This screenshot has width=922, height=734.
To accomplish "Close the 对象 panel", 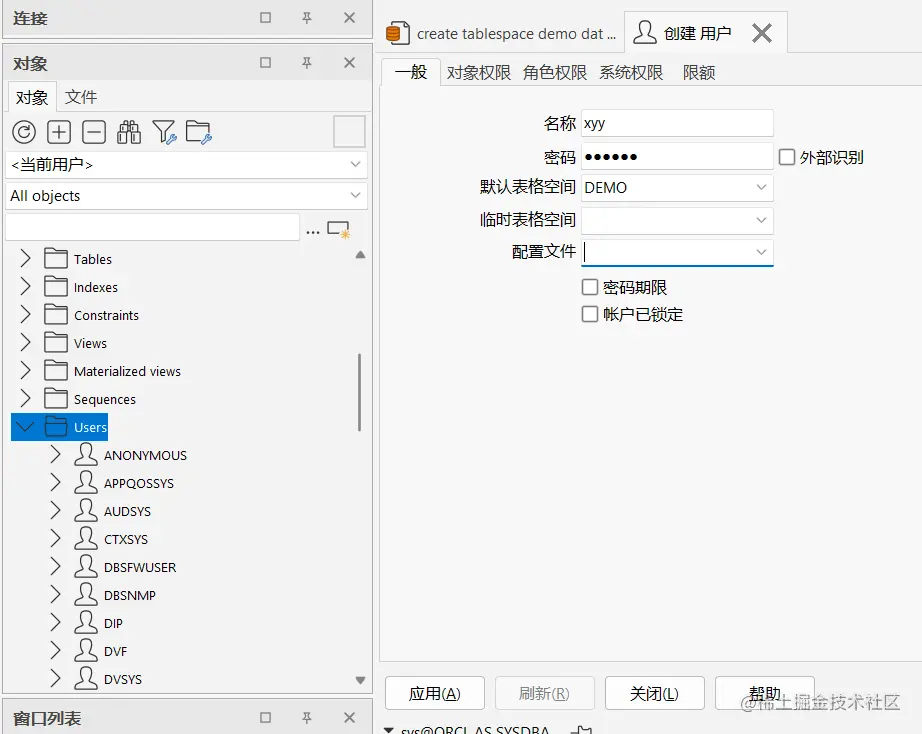I will pyautogui.click(x=349, y=62).
